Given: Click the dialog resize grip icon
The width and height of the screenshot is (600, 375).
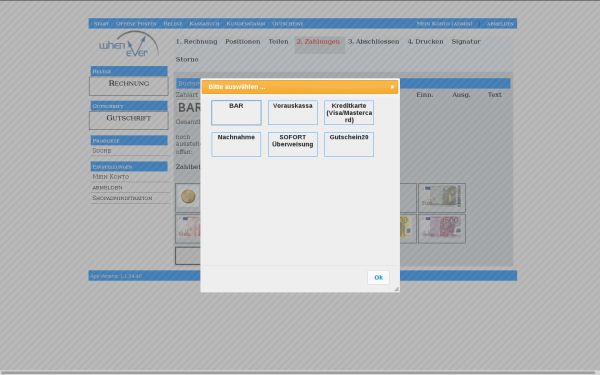Looking at the screenshot, I should 396,289.
